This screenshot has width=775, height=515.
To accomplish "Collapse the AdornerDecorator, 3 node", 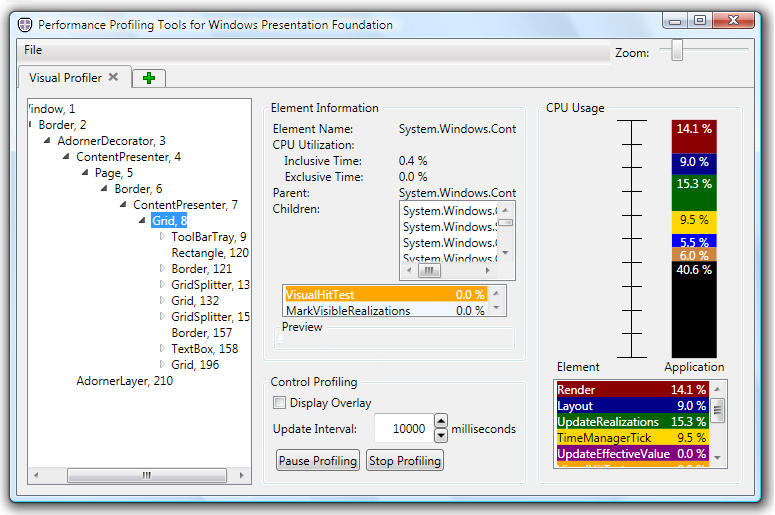I will pyautogui.click(x=47, y=141).
